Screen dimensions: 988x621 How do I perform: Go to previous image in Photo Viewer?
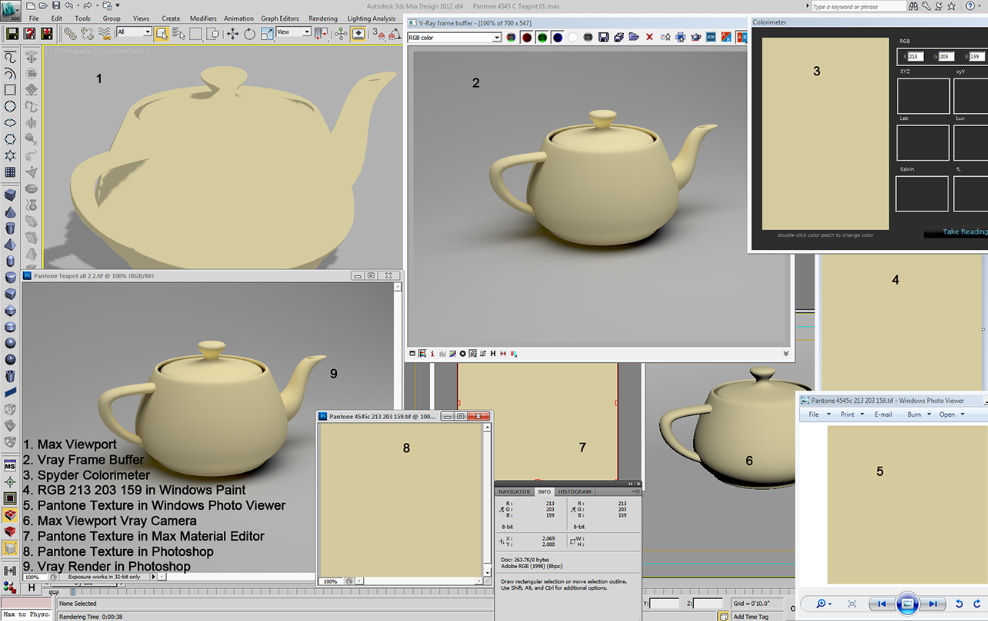882,603
